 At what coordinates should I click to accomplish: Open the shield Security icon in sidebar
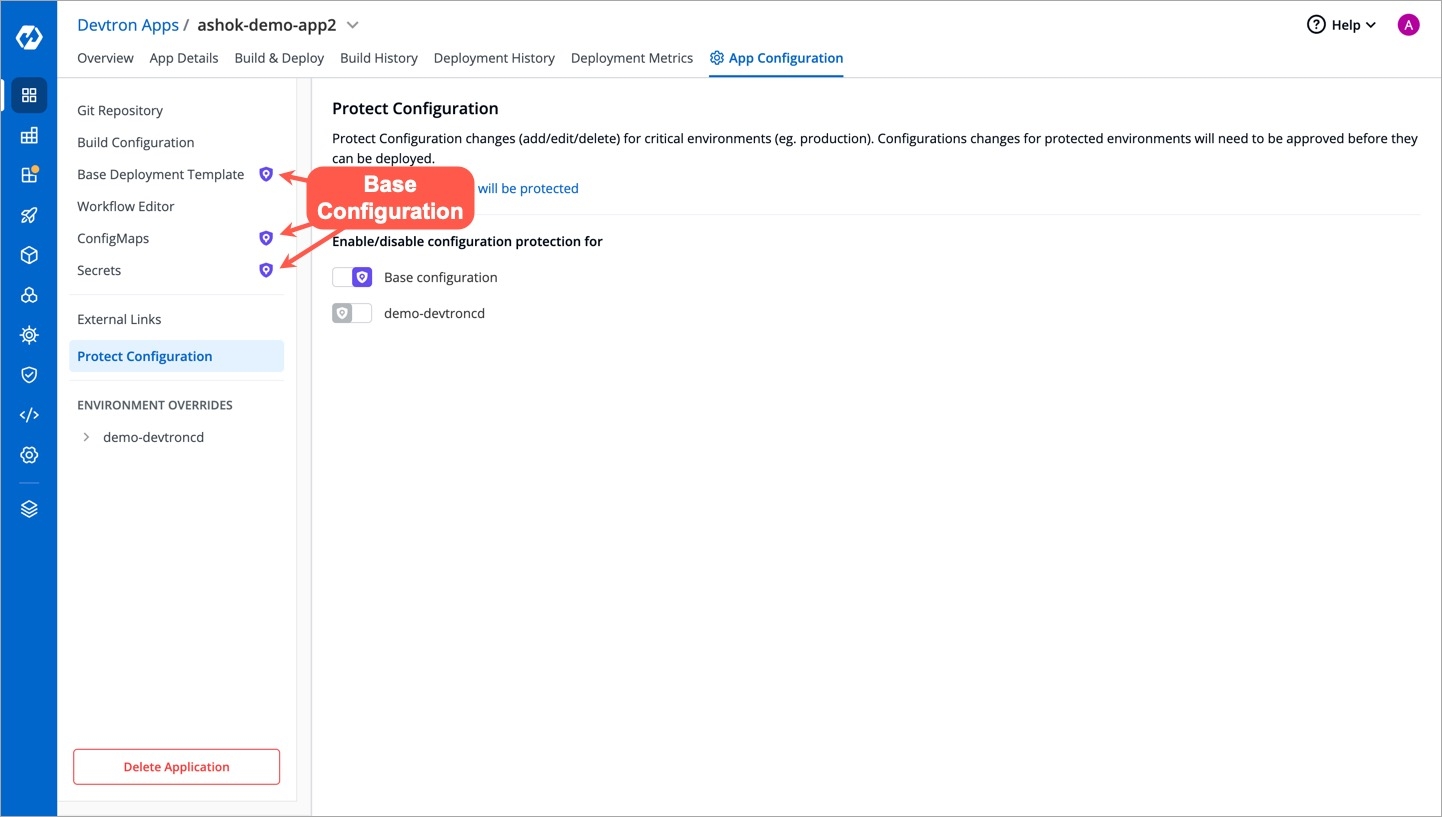coord(29,375)
